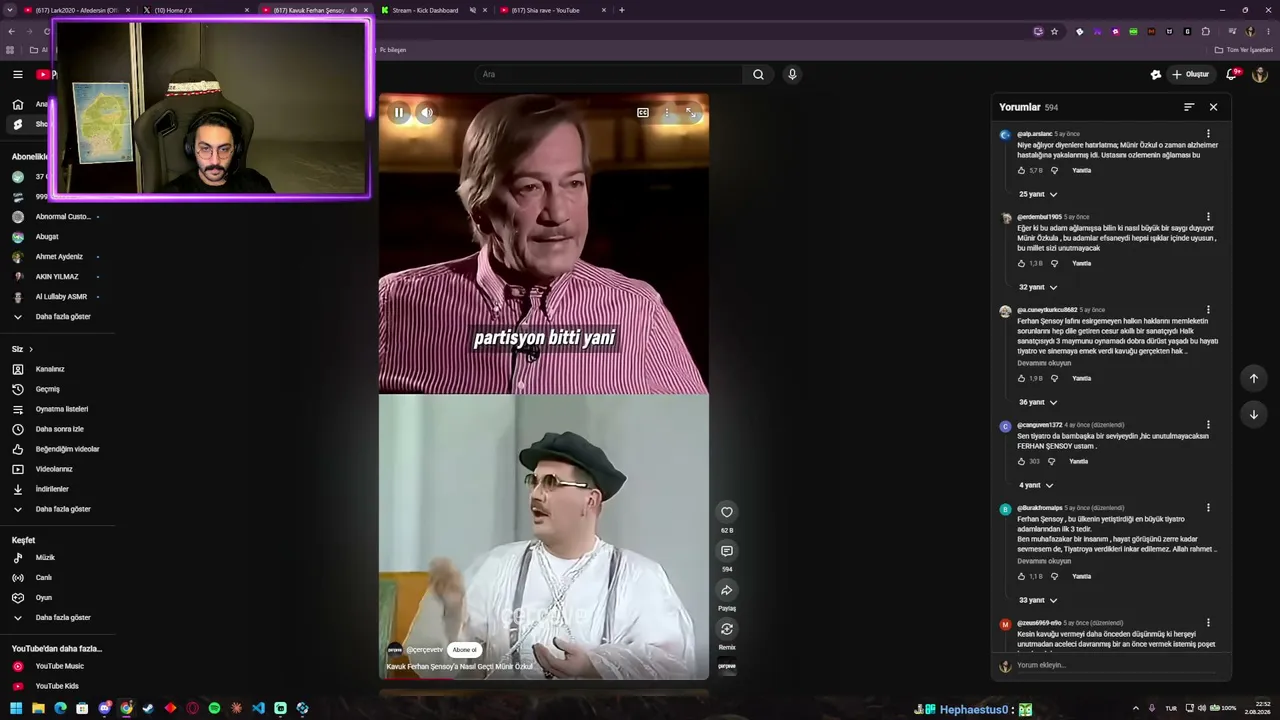Reply to @alp.arslanc's comment with Yanıtla

tap(1082, 171)
